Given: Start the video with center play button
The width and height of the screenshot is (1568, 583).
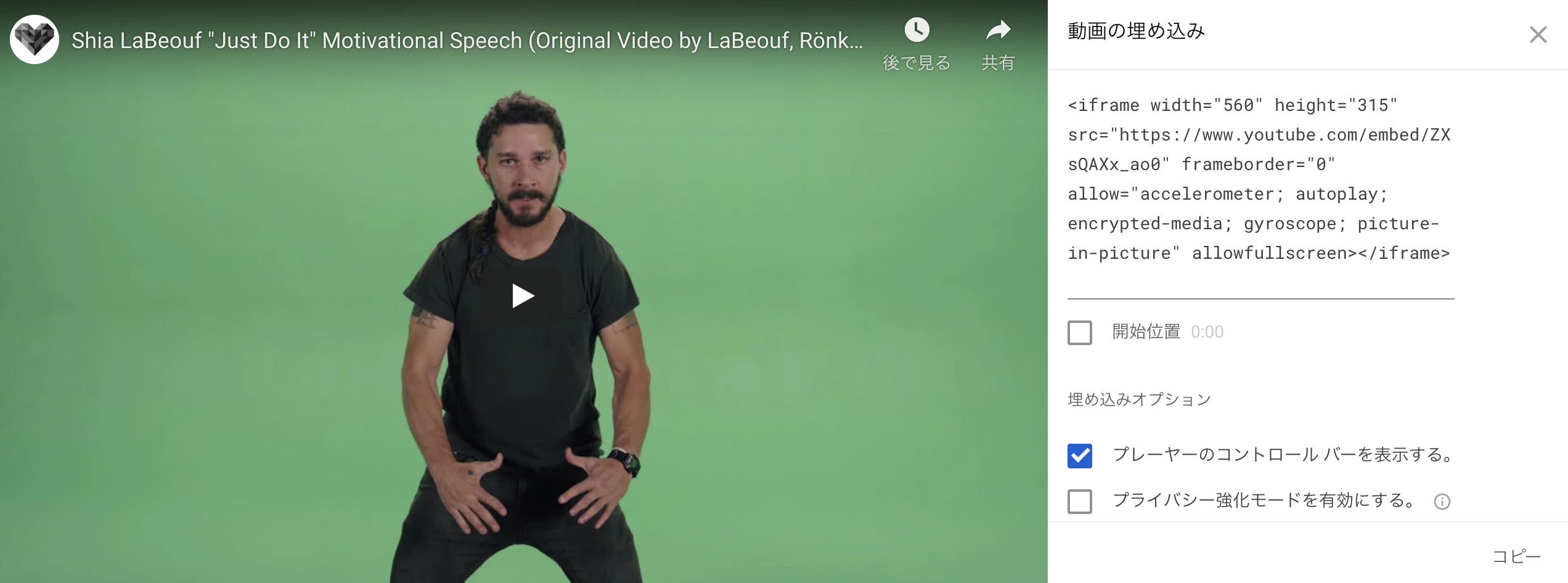Looking at the screenshot, I should pyautogui.click(x=523, y=296).
